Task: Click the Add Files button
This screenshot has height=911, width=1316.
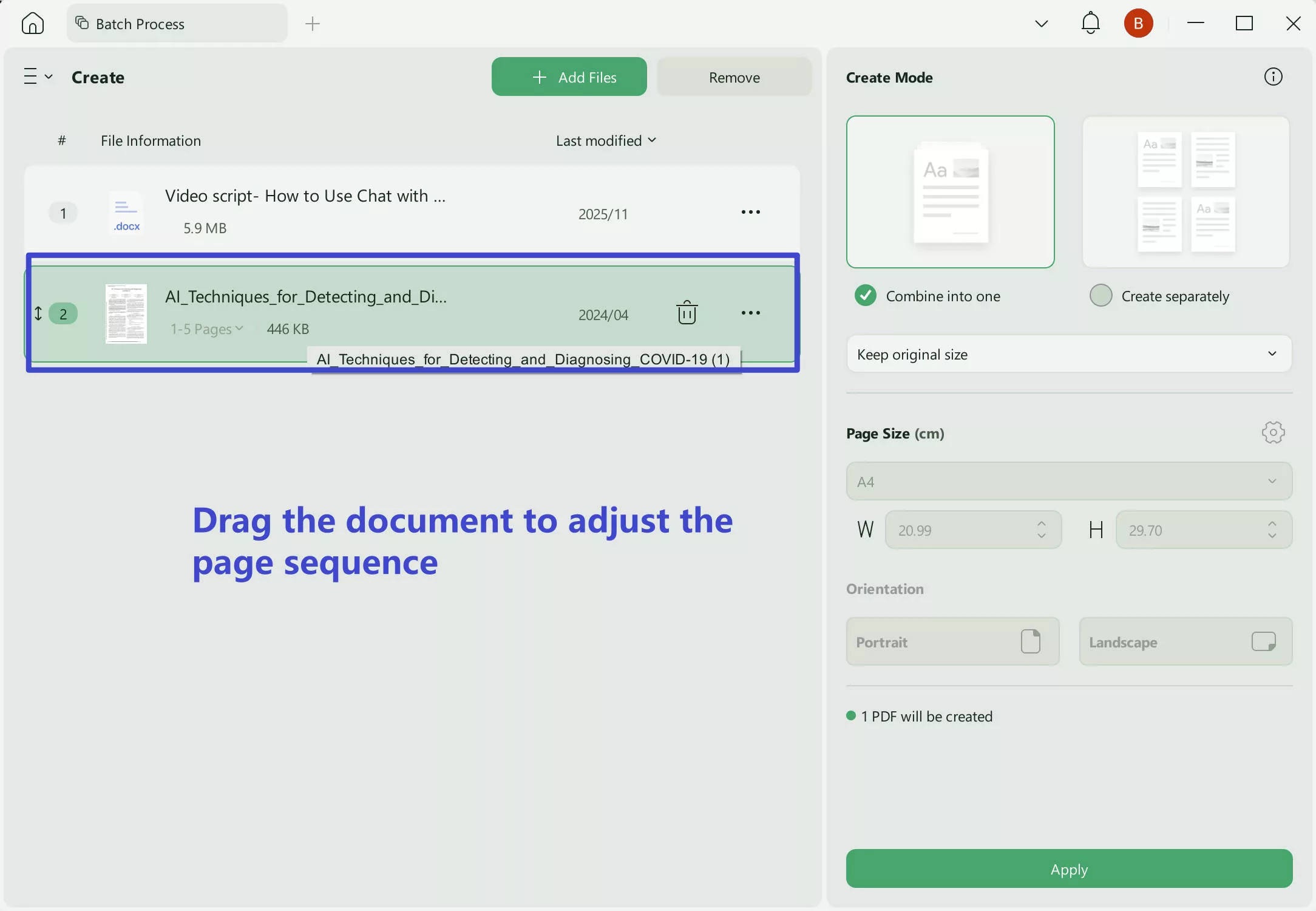Action: coord(569,77)
